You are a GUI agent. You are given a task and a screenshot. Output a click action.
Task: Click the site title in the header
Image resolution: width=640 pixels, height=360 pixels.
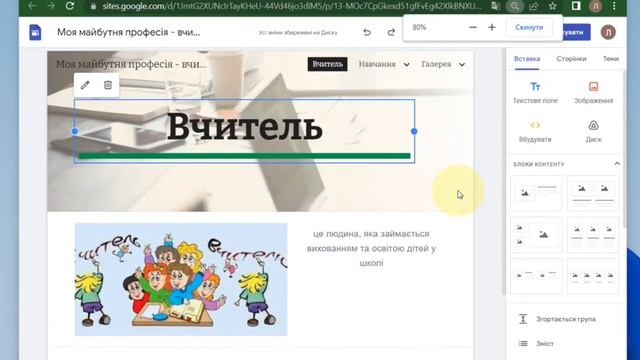(131, 64)
